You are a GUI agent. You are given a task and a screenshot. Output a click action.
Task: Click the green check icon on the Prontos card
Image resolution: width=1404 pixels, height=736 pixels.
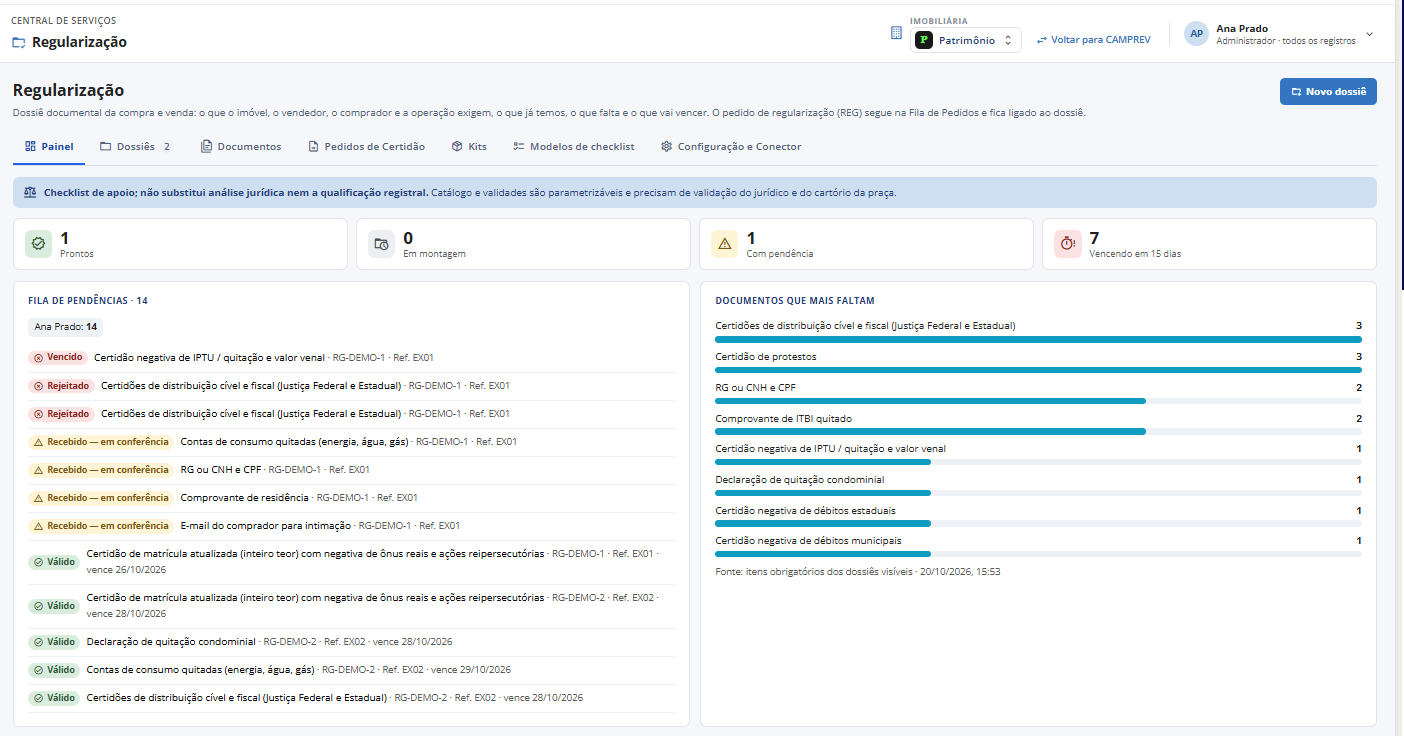coord(38,243)
